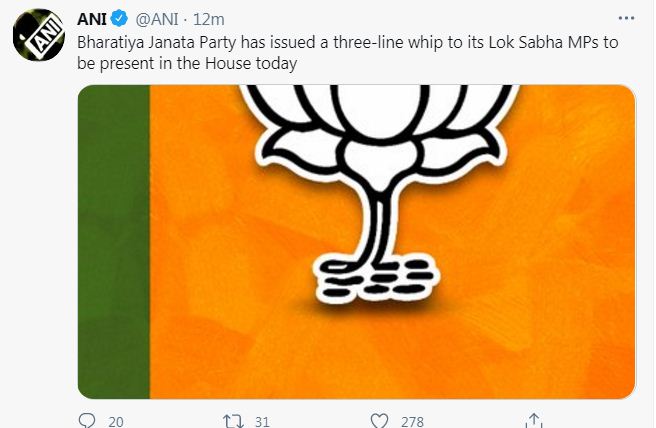Click the reply speech bubble icon

pos(86,421)
